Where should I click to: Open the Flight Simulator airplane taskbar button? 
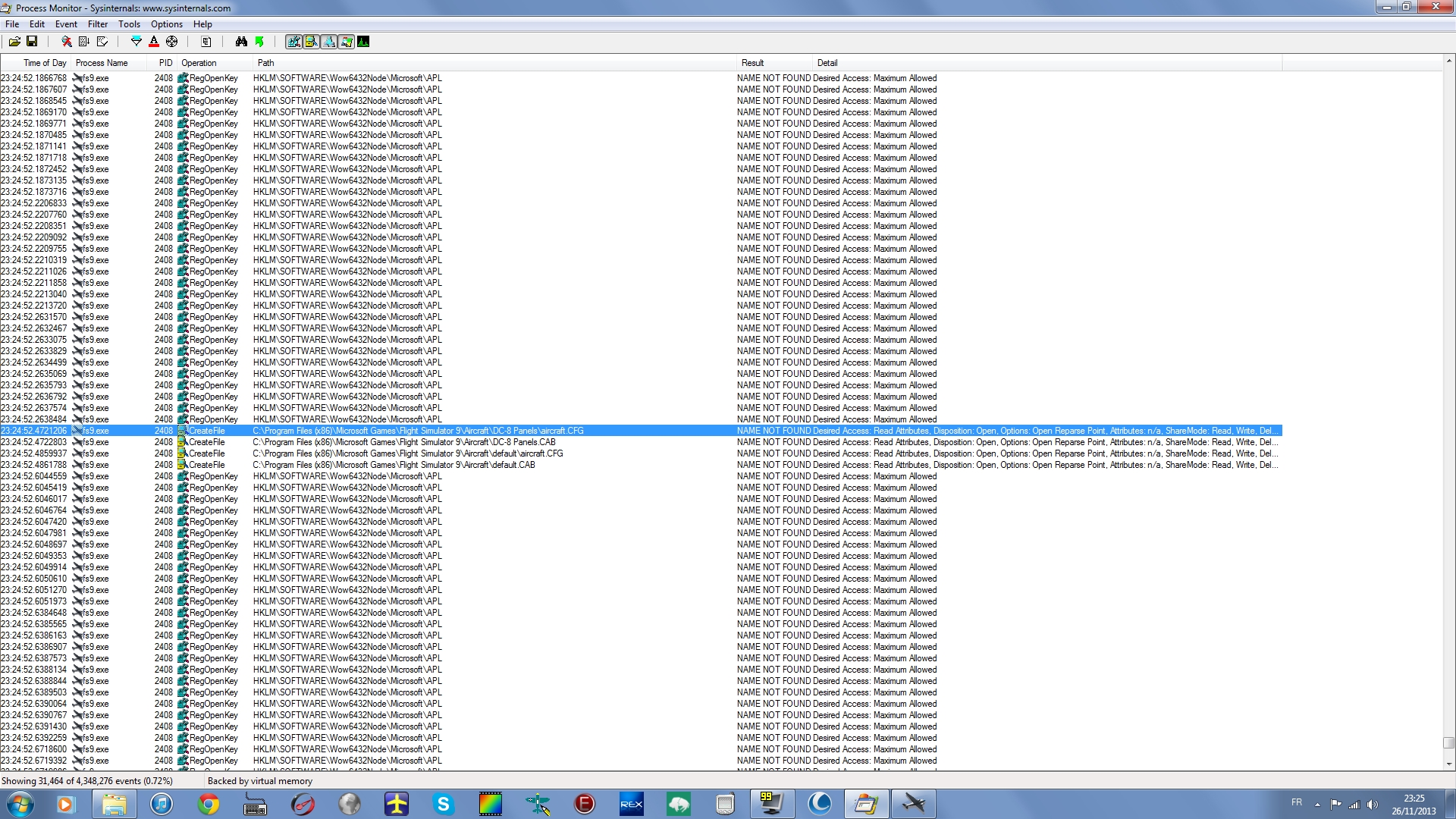(x=914, y=804)
